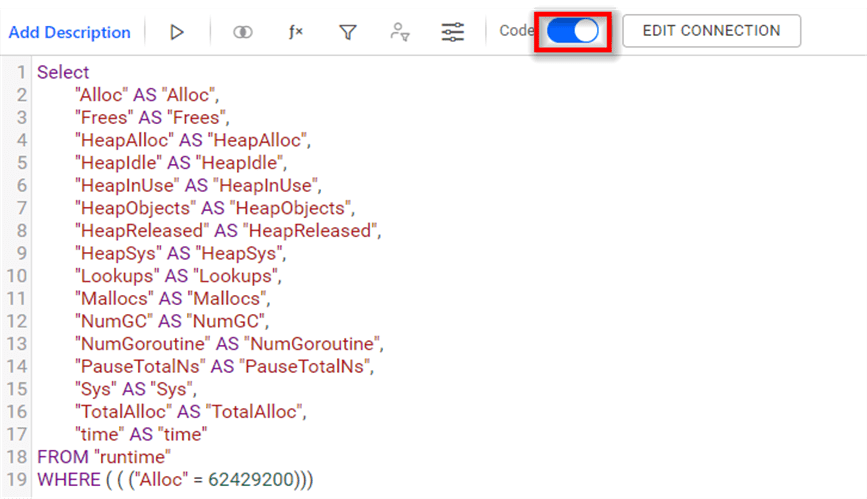Click the "Mallocs" AS "Mallocs" line
The height and width of the screenshot is (499, 867).
(x=173, y=298)
